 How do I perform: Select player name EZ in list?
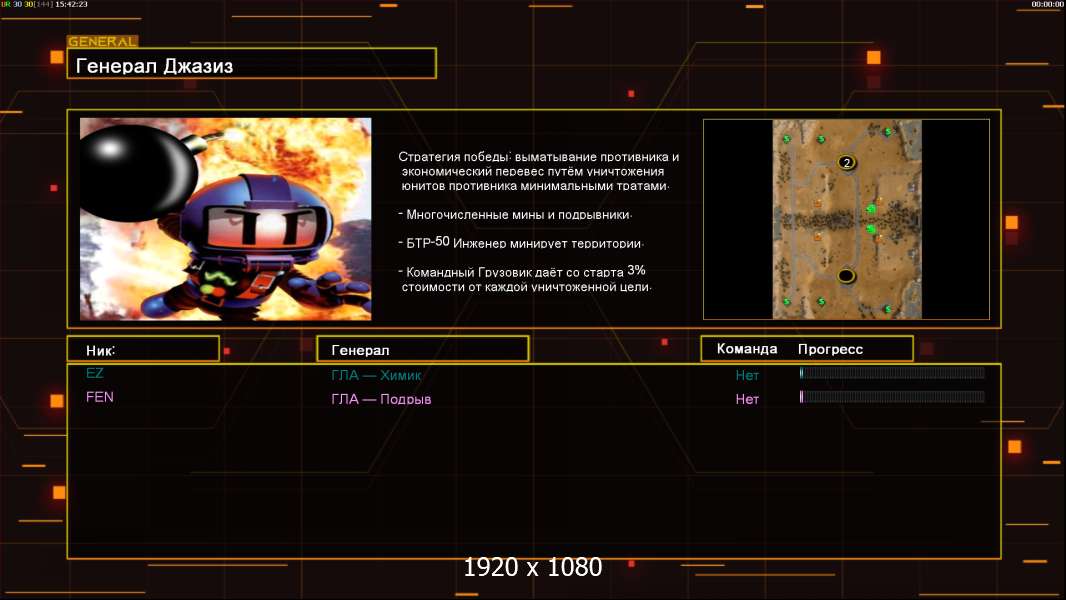[95, 373]
